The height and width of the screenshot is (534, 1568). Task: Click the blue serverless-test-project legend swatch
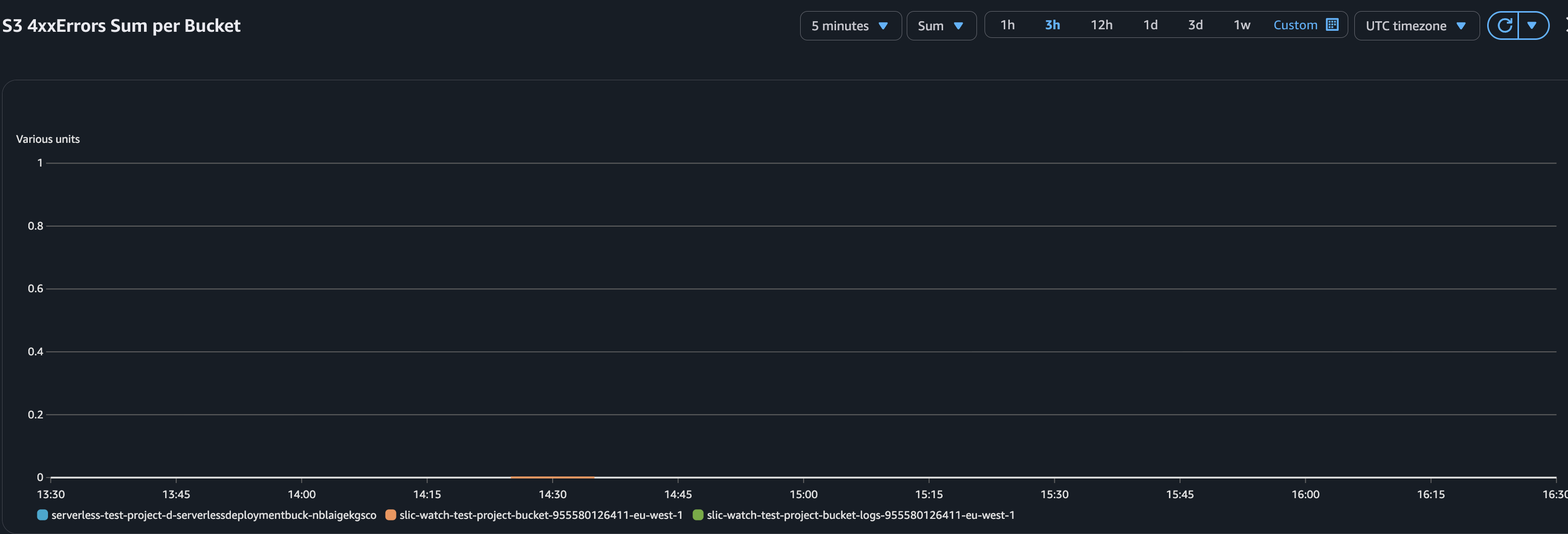pos(42,515)
